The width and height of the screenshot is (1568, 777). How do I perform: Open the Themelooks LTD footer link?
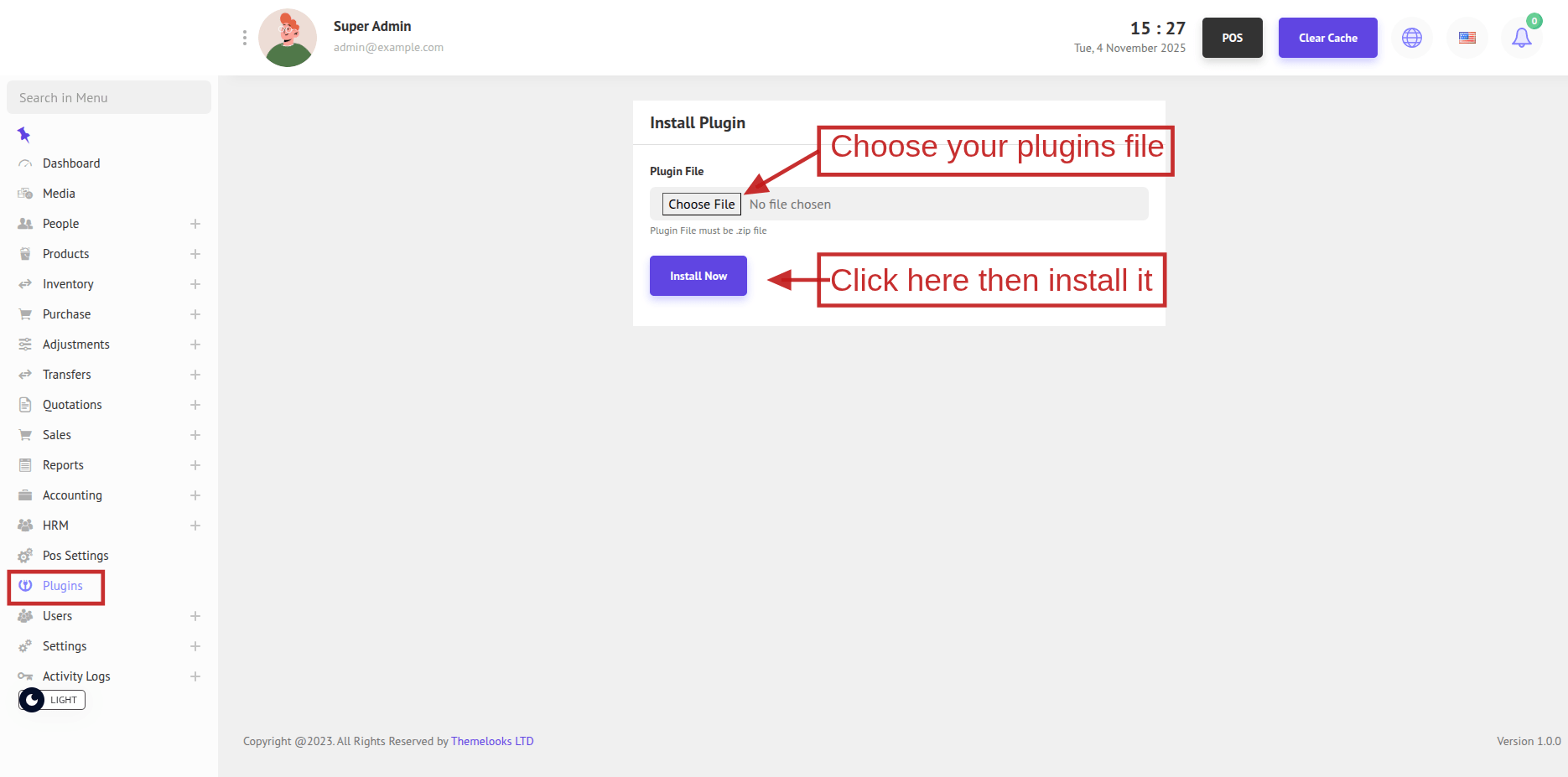pyautogui.click(x=492, y=741)
